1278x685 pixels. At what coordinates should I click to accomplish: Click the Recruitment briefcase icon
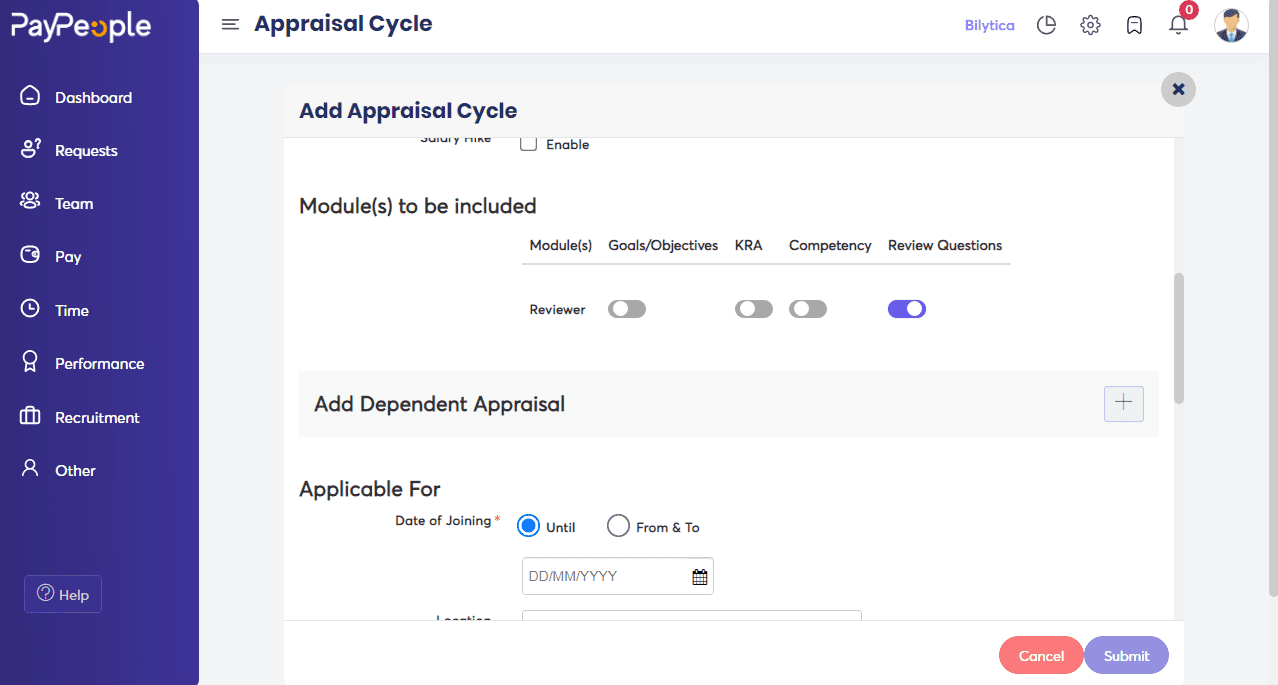click(30, 416)
